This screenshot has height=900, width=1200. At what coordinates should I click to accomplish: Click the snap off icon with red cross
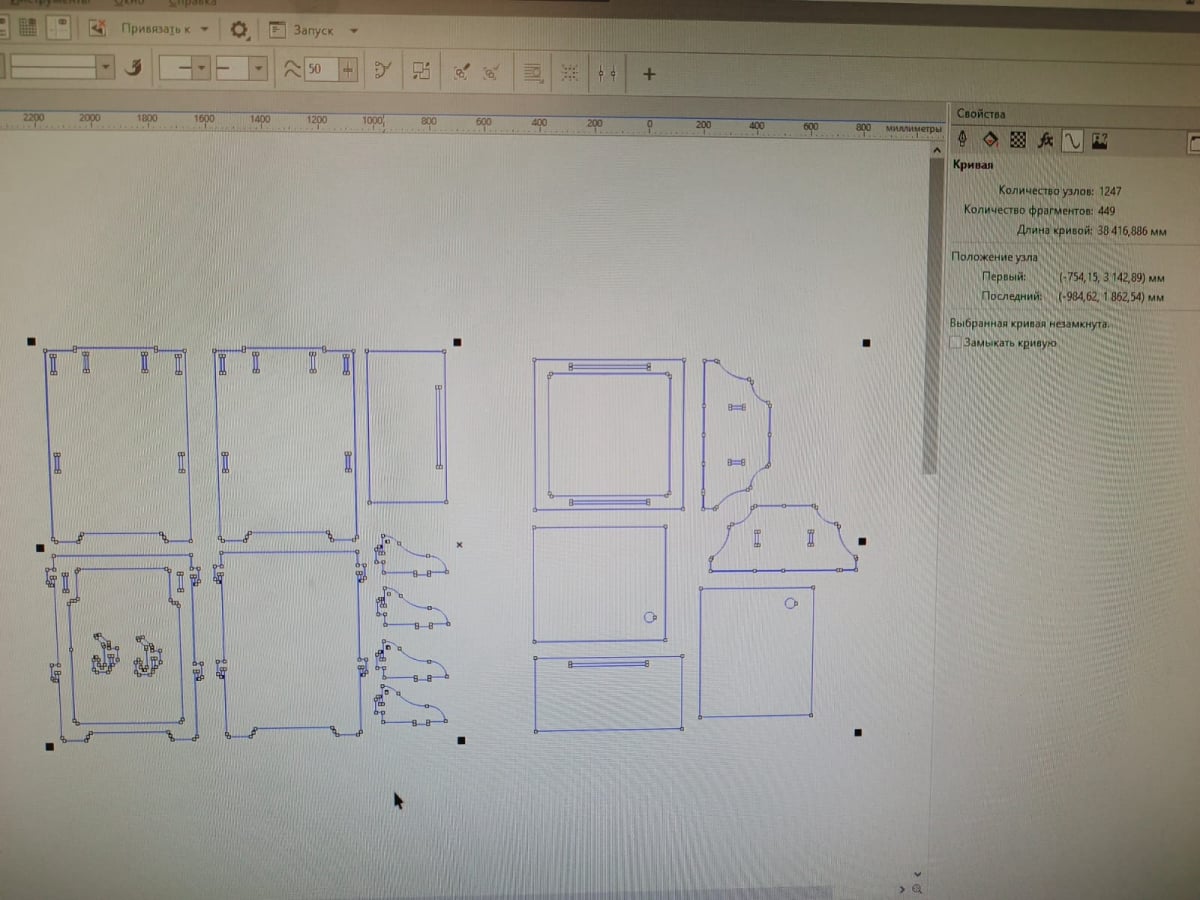pyautogui.click(x=97, y=29)
